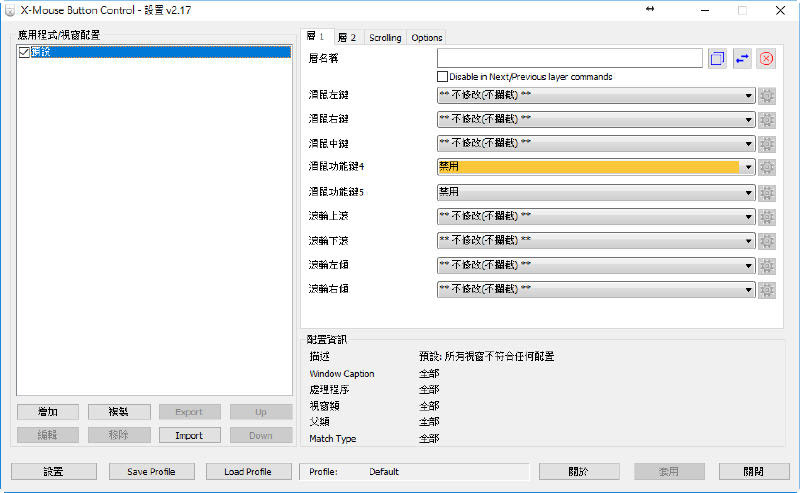Switch to the 層 2 tab
This screenshot has width=800, height=493.
pos(348,38)
